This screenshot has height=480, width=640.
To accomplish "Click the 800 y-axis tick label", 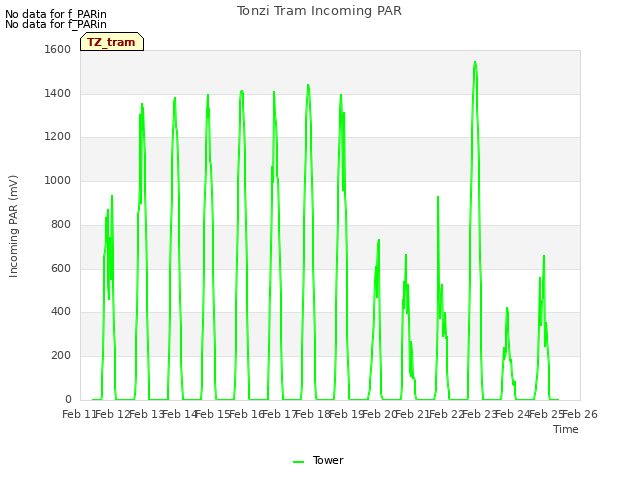I will pos(61,224).
